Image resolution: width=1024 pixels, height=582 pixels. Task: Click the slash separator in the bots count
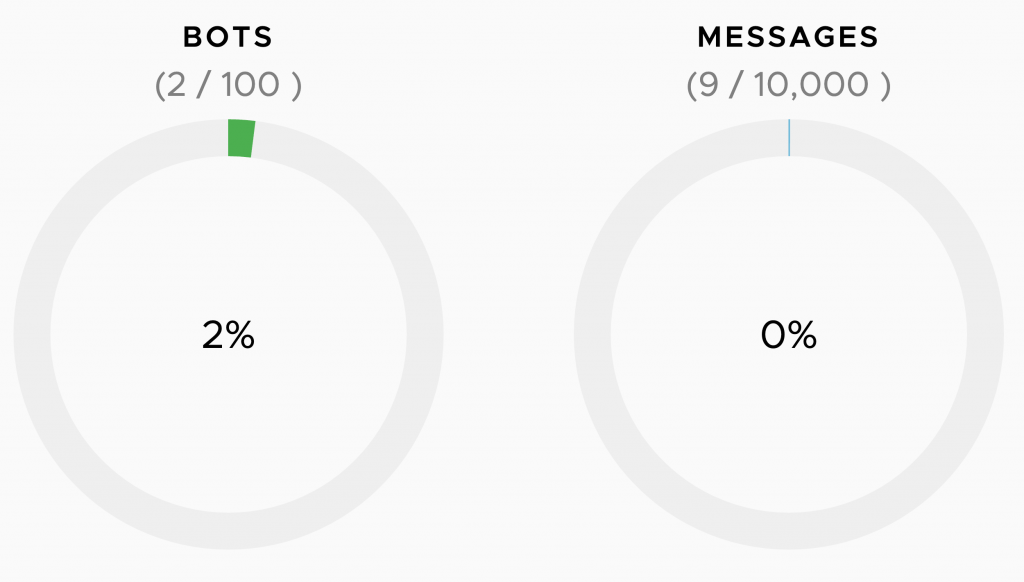coord(204,85)
